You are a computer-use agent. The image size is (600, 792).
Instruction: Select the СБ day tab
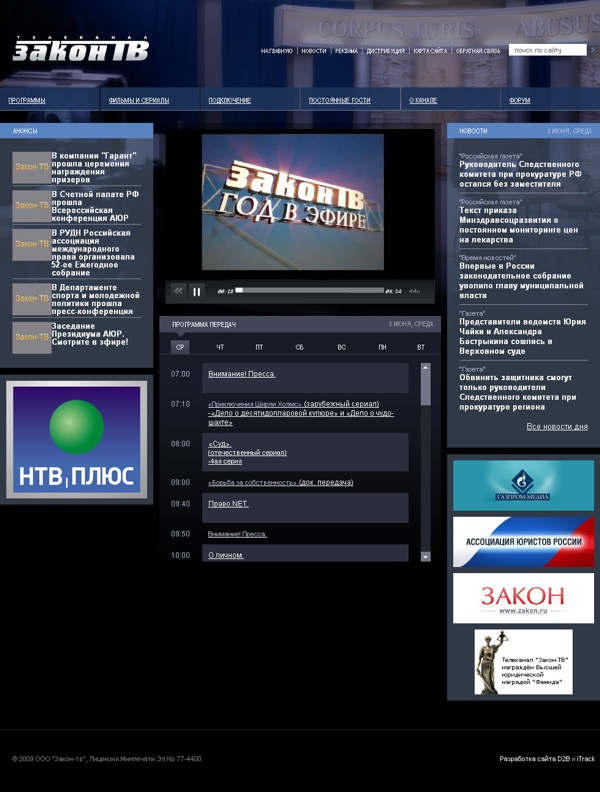(299, 347)
